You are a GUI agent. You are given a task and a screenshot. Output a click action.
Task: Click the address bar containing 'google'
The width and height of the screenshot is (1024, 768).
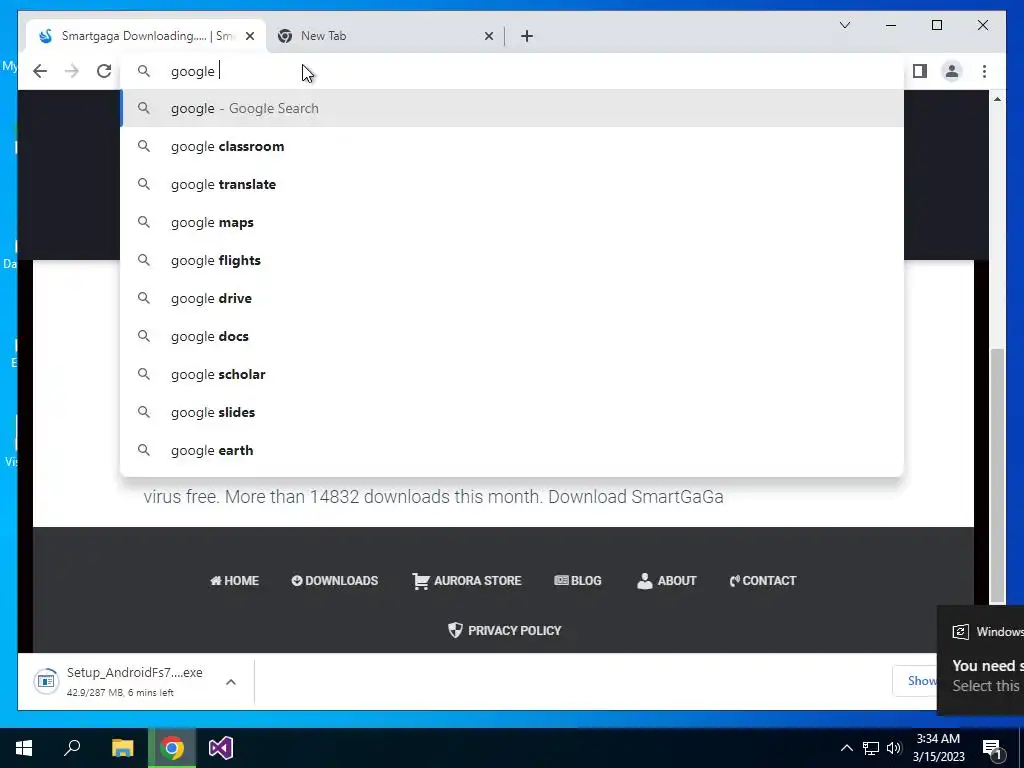[x=512, y=71]
